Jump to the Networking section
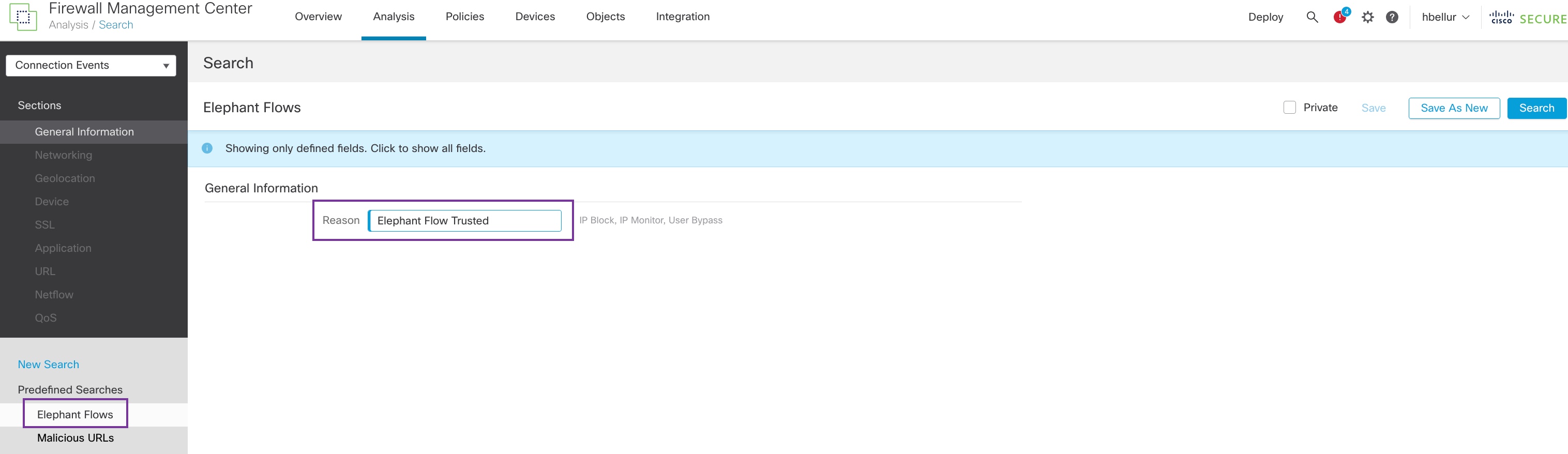Viewport: 1568px width, 454px height. [63, 155]
